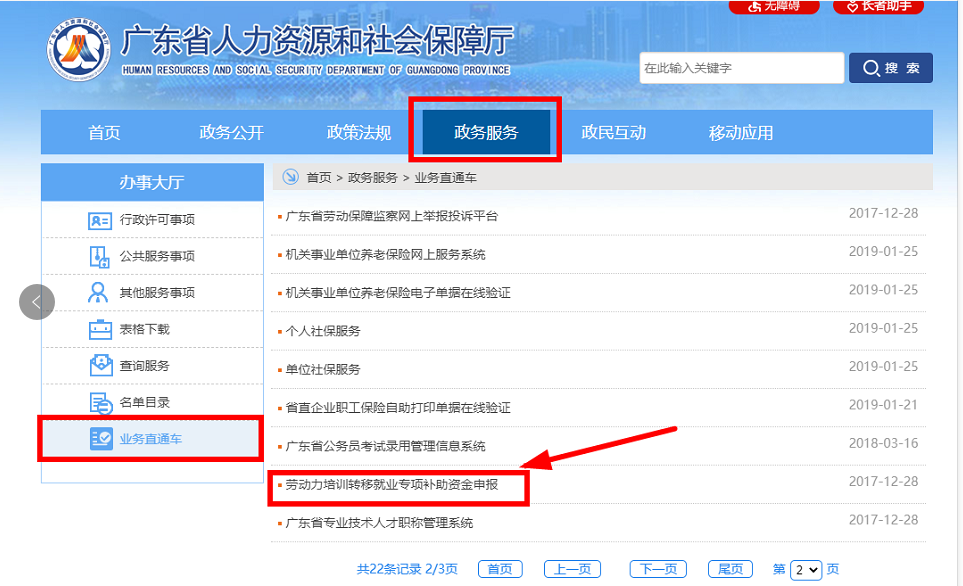This screenshot has height=586, width=963.
Task: Click the 行政许可事项 ID card icon
Action: point(99,221)
